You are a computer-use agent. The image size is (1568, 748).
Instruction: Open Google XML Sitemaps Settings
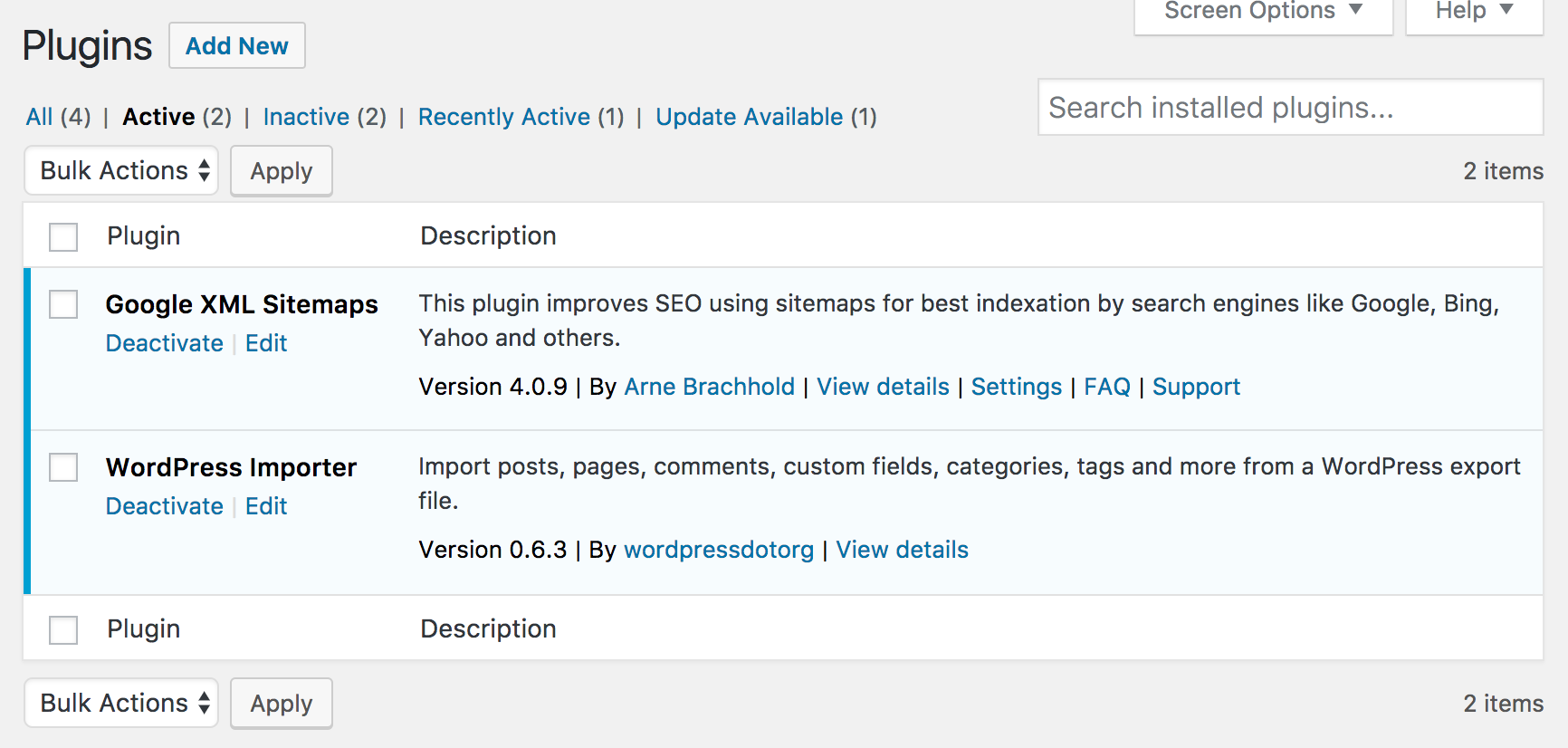tap(1017, 387)
